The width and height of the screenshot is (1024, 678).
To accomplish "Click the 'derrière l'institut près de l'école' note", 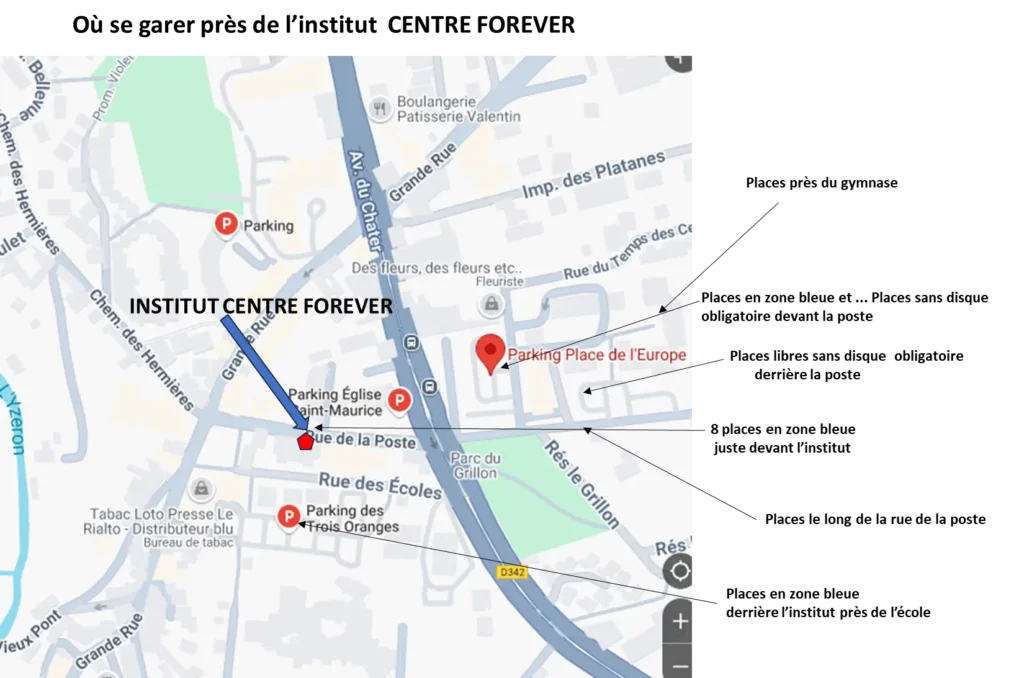I will [x=828, y=613].
